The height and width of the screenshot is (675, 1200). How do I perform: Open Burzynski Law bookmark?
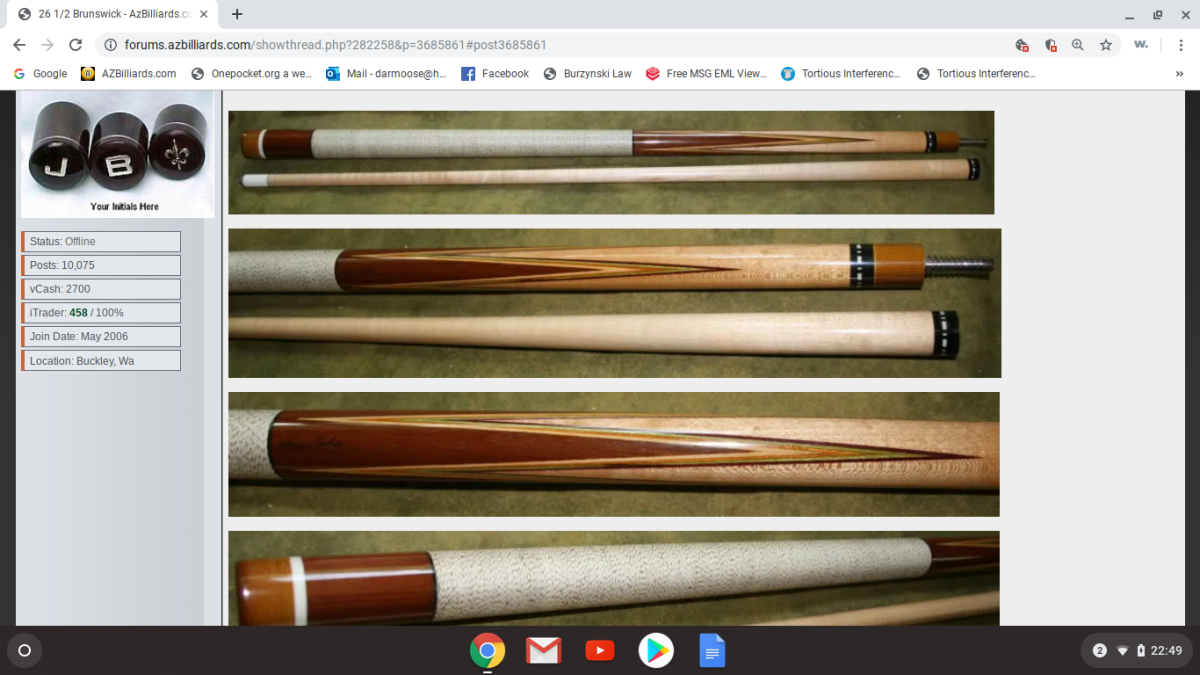pos(588,74)
